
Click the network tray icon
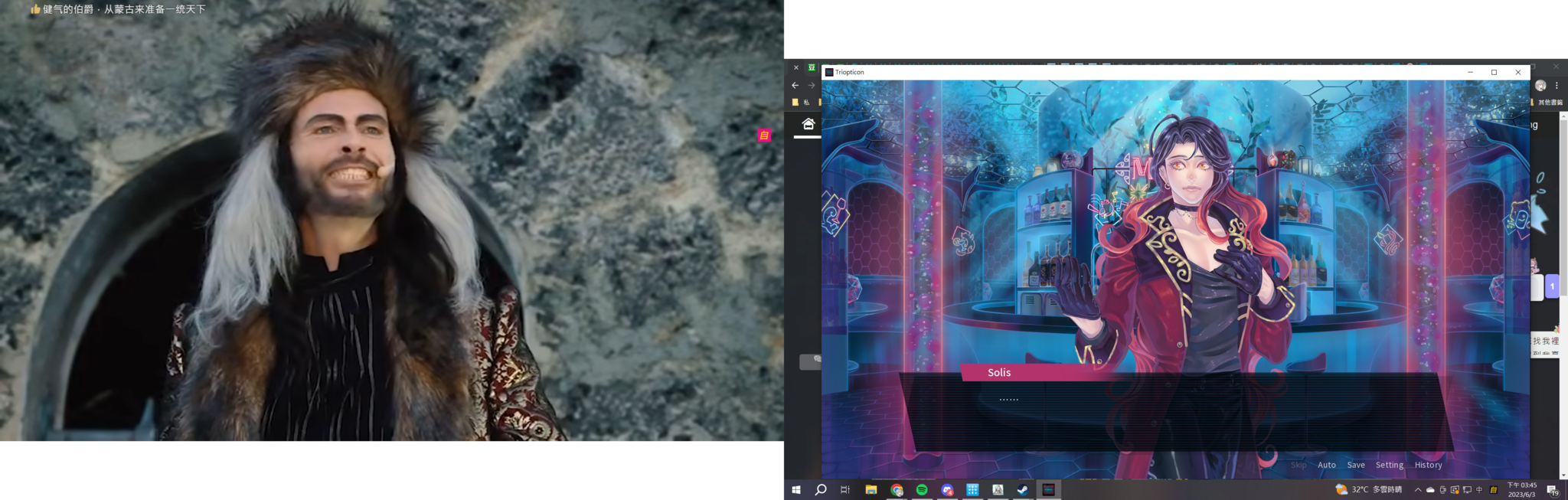1467,490
